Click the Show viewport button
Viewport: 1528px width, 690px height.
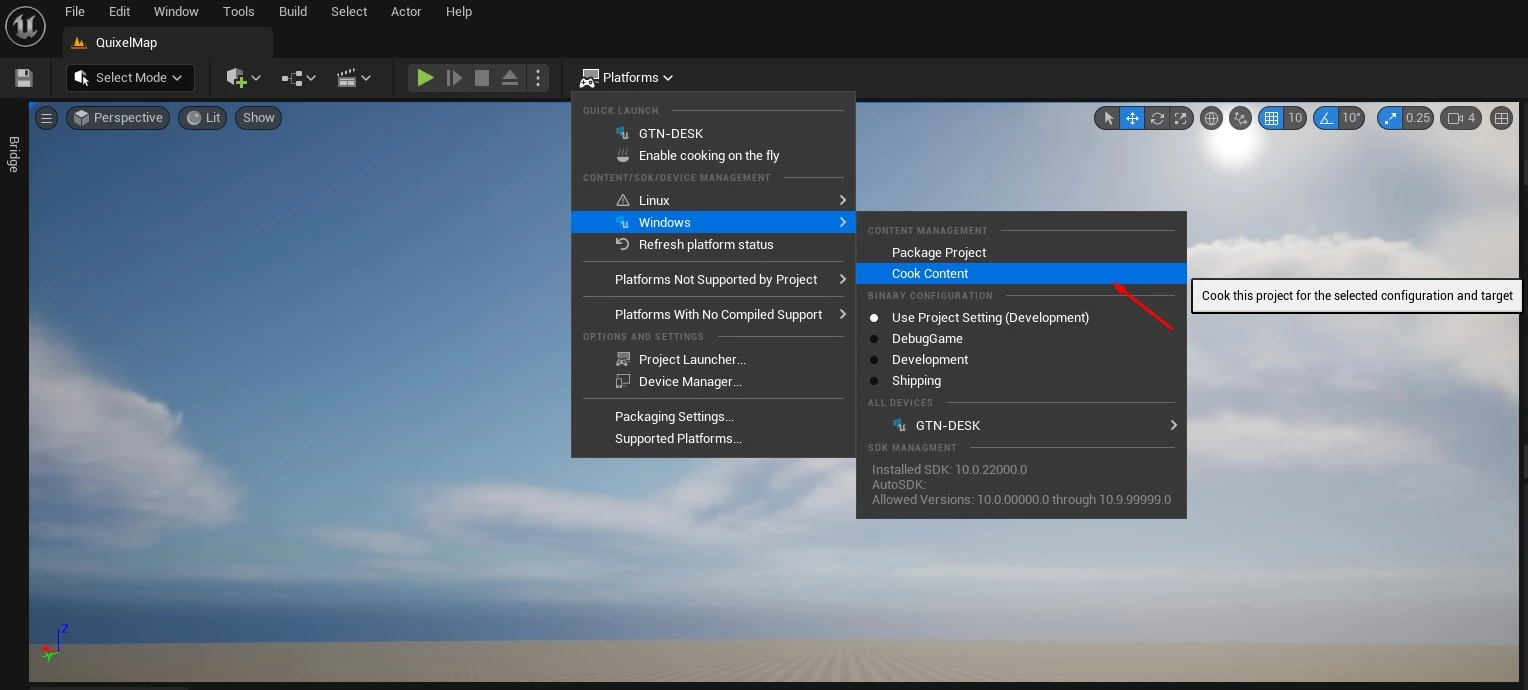[258, 118]
